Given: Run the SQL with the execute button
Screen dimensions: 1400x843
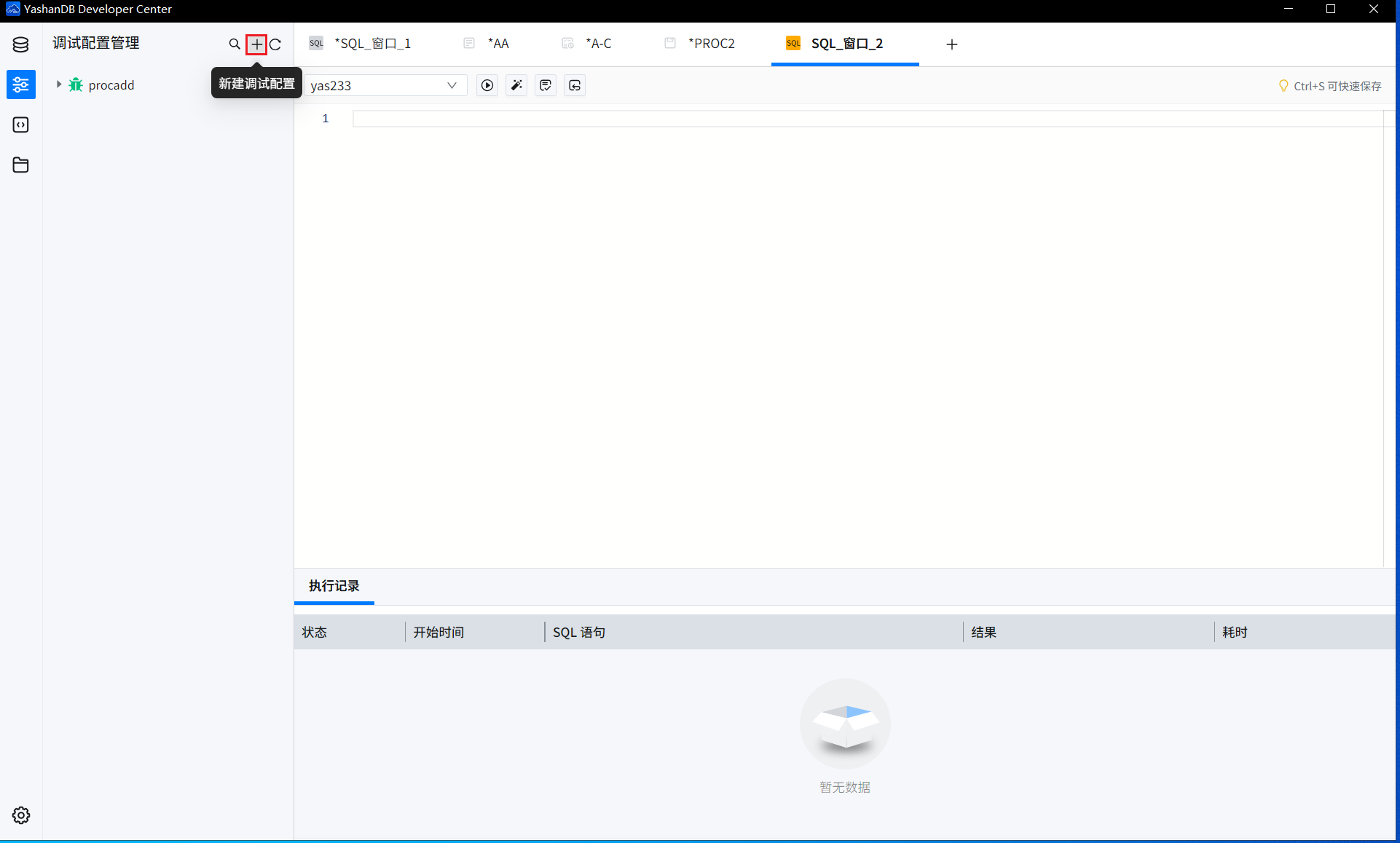Looking at the screenshot, I should (x=487, y=85).
